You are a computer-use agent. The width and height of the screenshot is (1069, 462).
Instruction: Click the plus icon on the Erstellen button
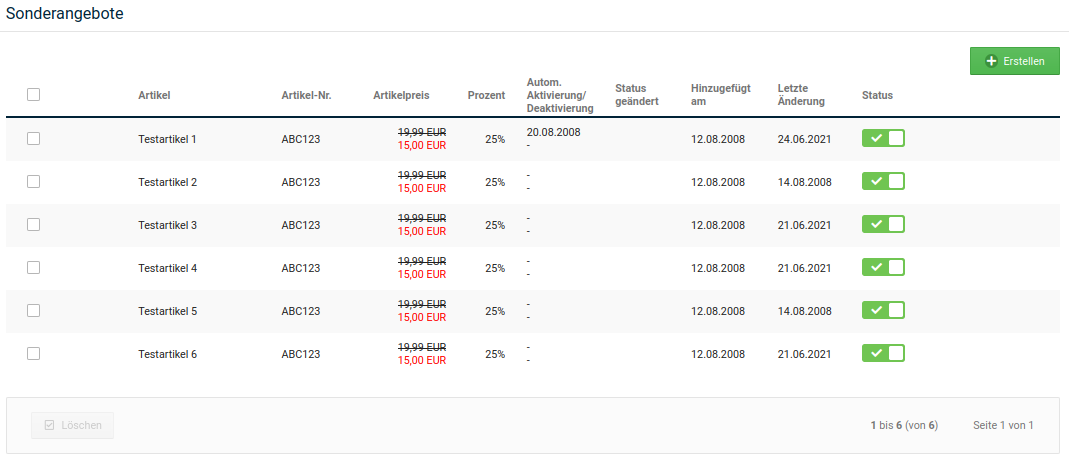[992, 62]
